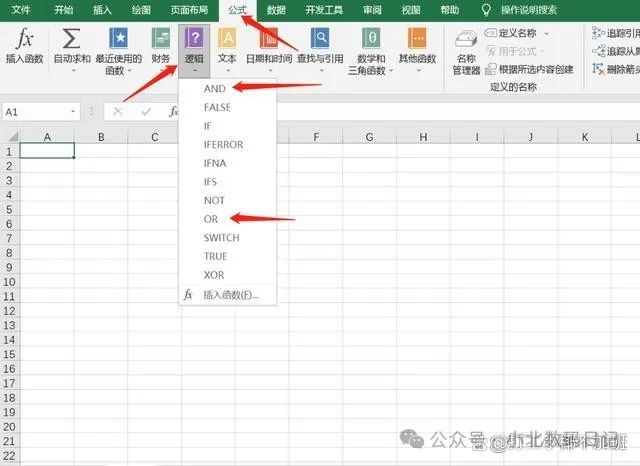Screen dimensions: 640x466
Task: Switch to the Review (审阅) tab
Action: click(372, 10)
